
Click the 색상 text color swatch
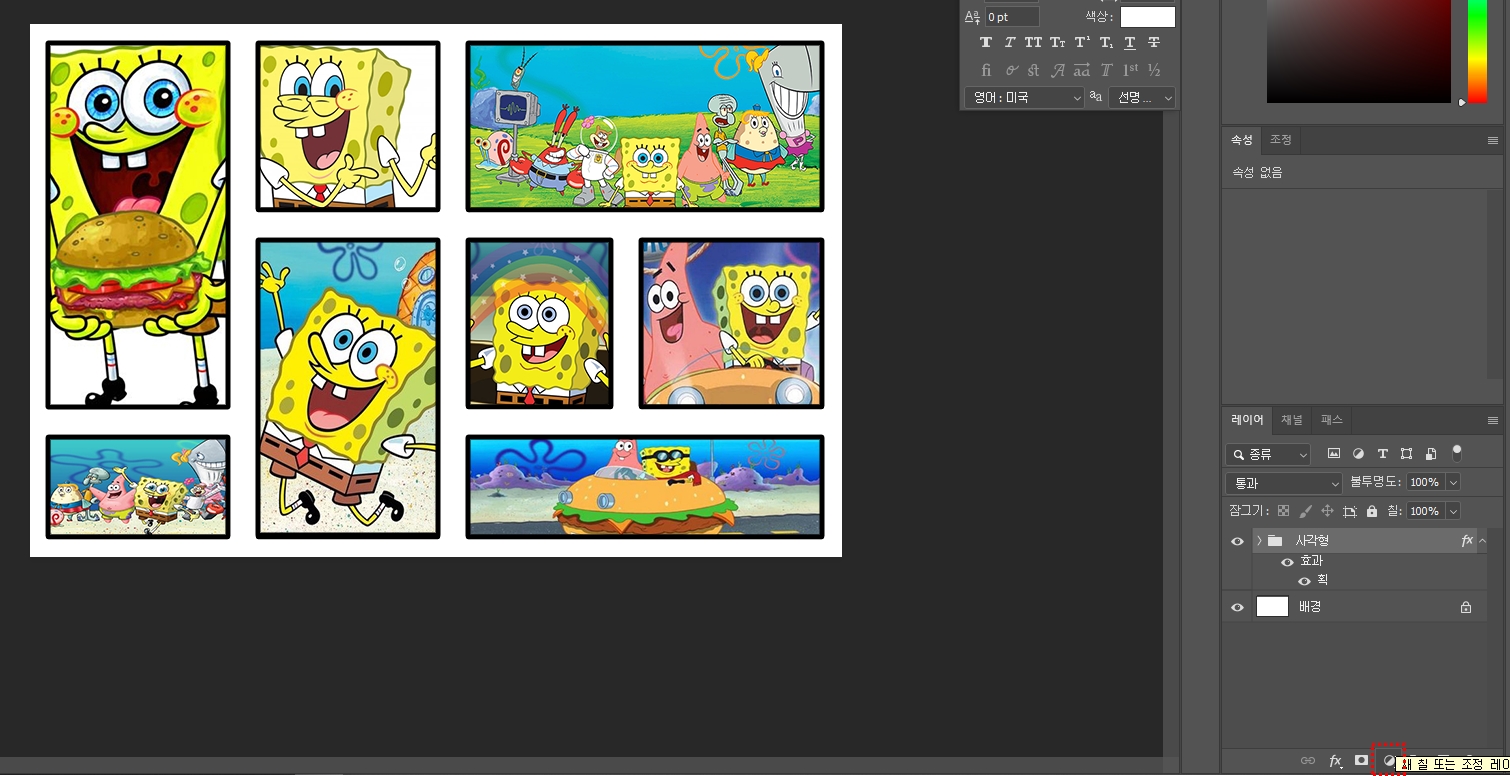coord(1147,16)
